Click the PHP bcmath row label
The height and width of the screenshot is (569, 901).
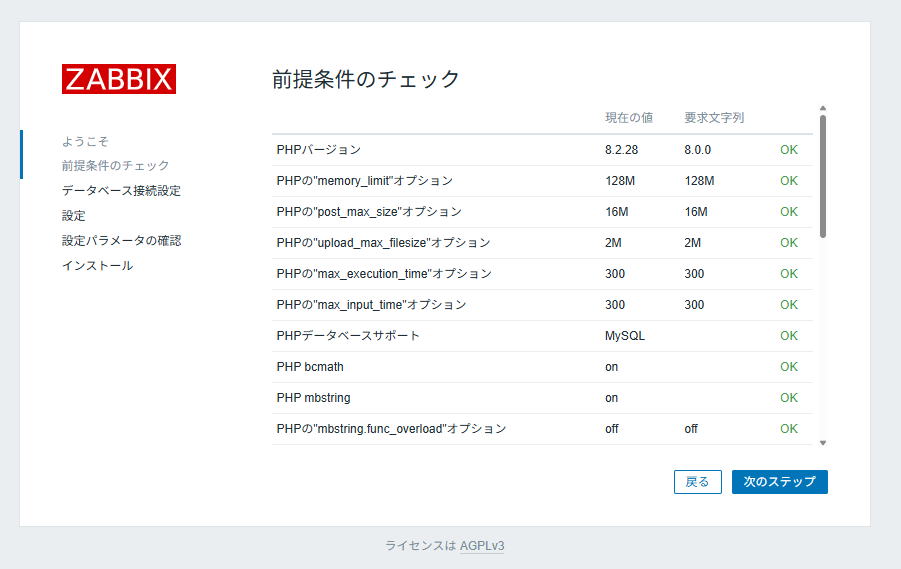click(x=310, y=367)
